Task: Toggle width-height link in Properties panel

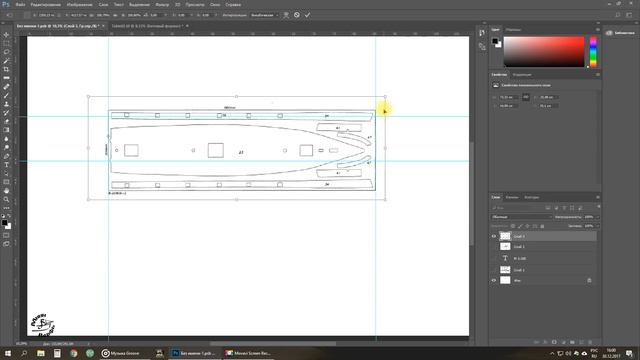Action: 526,97
